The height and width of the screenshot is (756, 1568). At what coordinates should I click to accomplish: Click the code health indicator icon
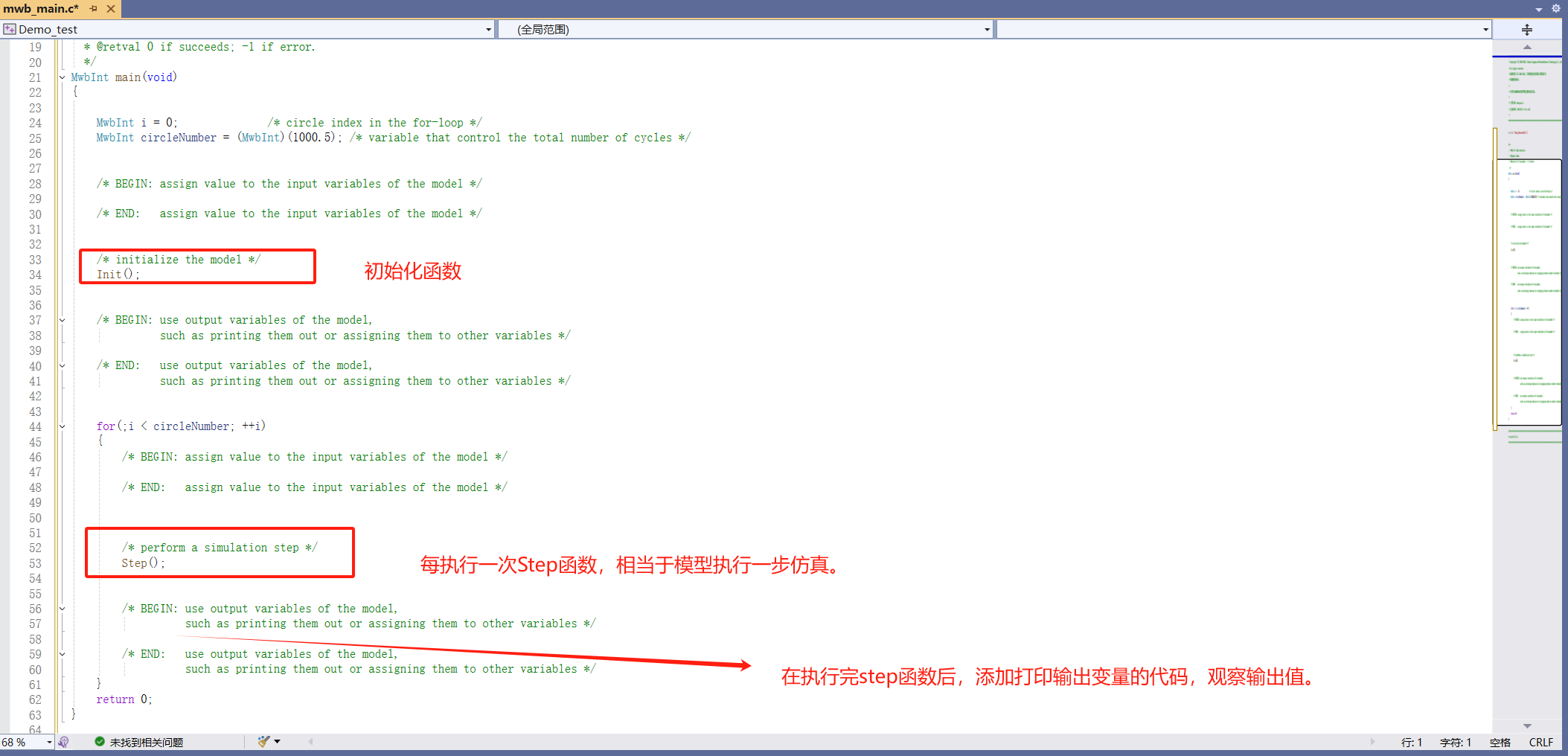[64, 742]
